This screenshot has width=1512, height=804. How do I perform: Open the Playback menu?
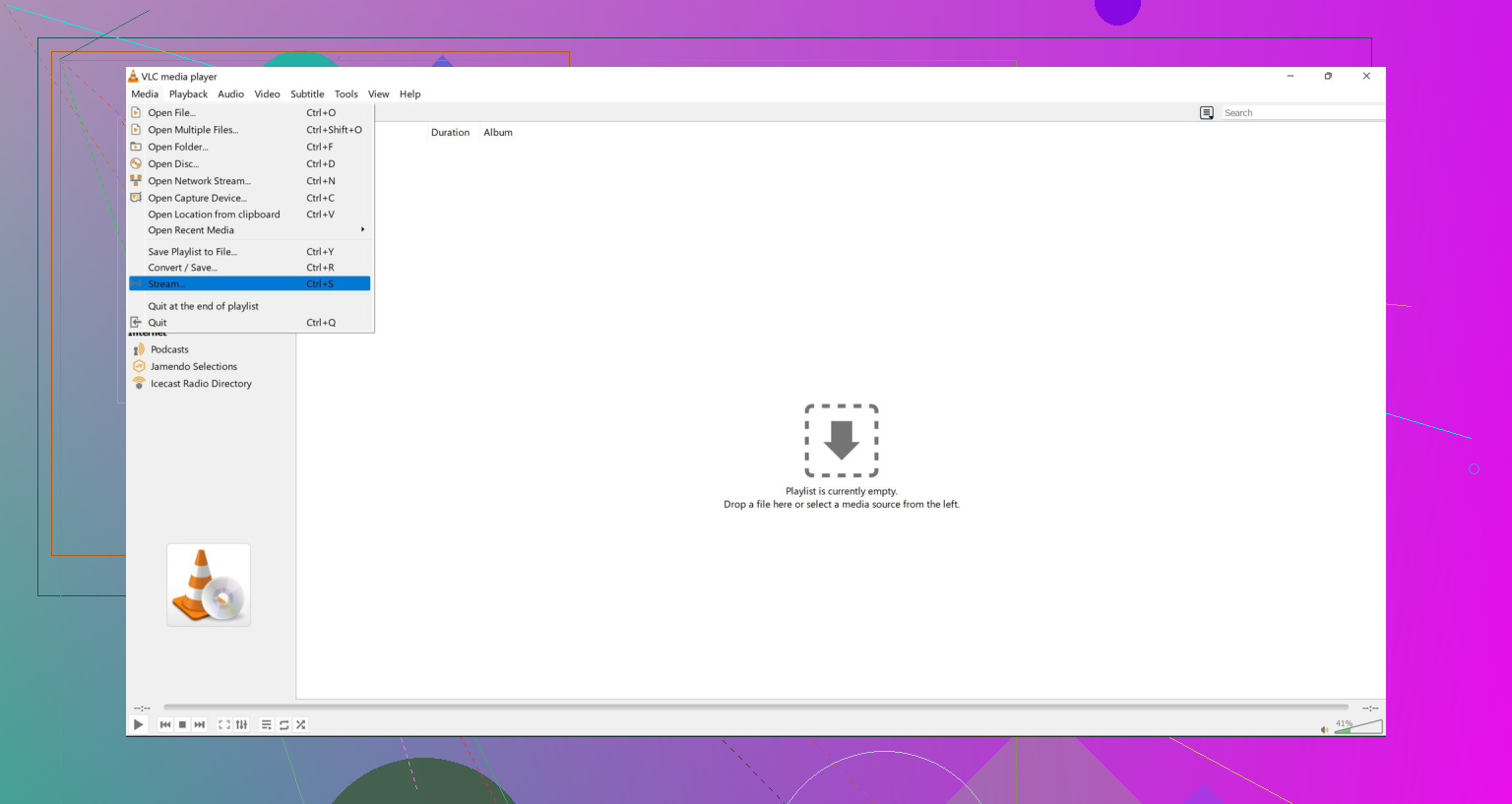pyautogui.click(x=188, y=94)
